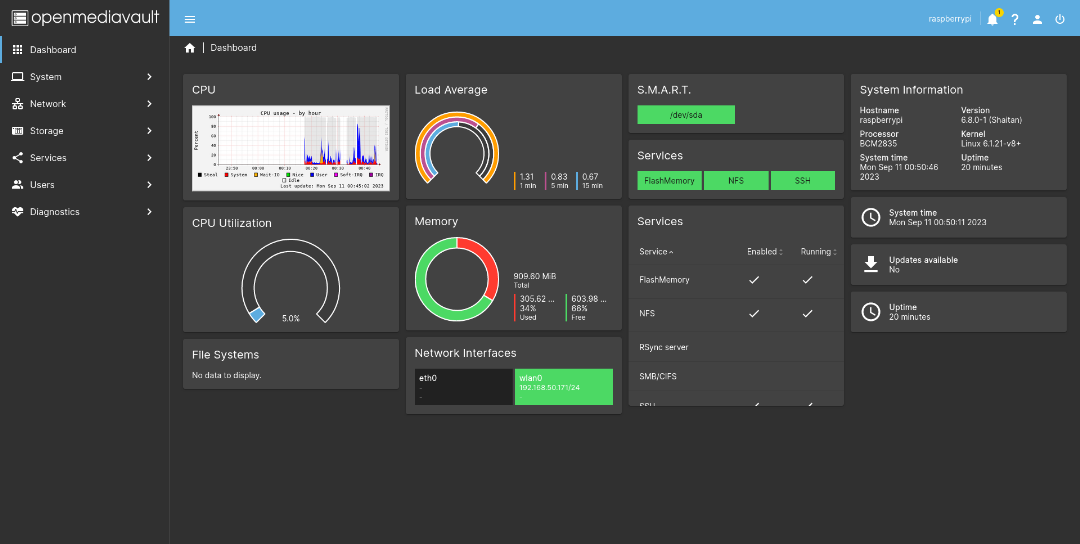Click the home icon in breadcrumb
The image size is (1080, 544).
[190, 48]
